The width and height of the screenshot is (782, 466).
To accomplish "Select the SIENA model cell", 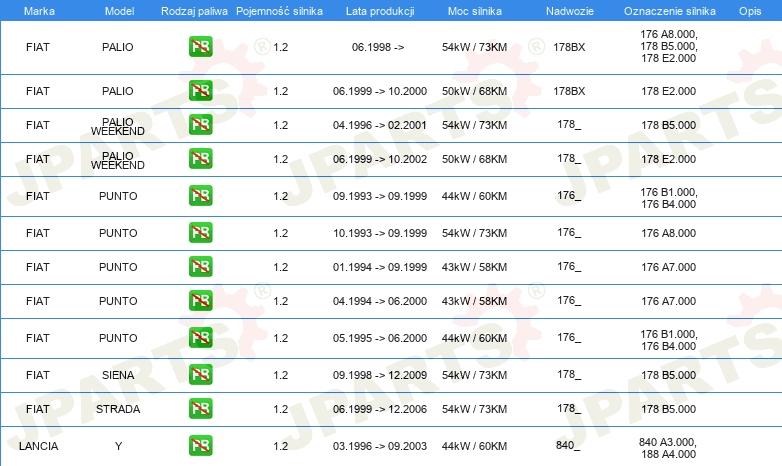I will pos(118,375).
